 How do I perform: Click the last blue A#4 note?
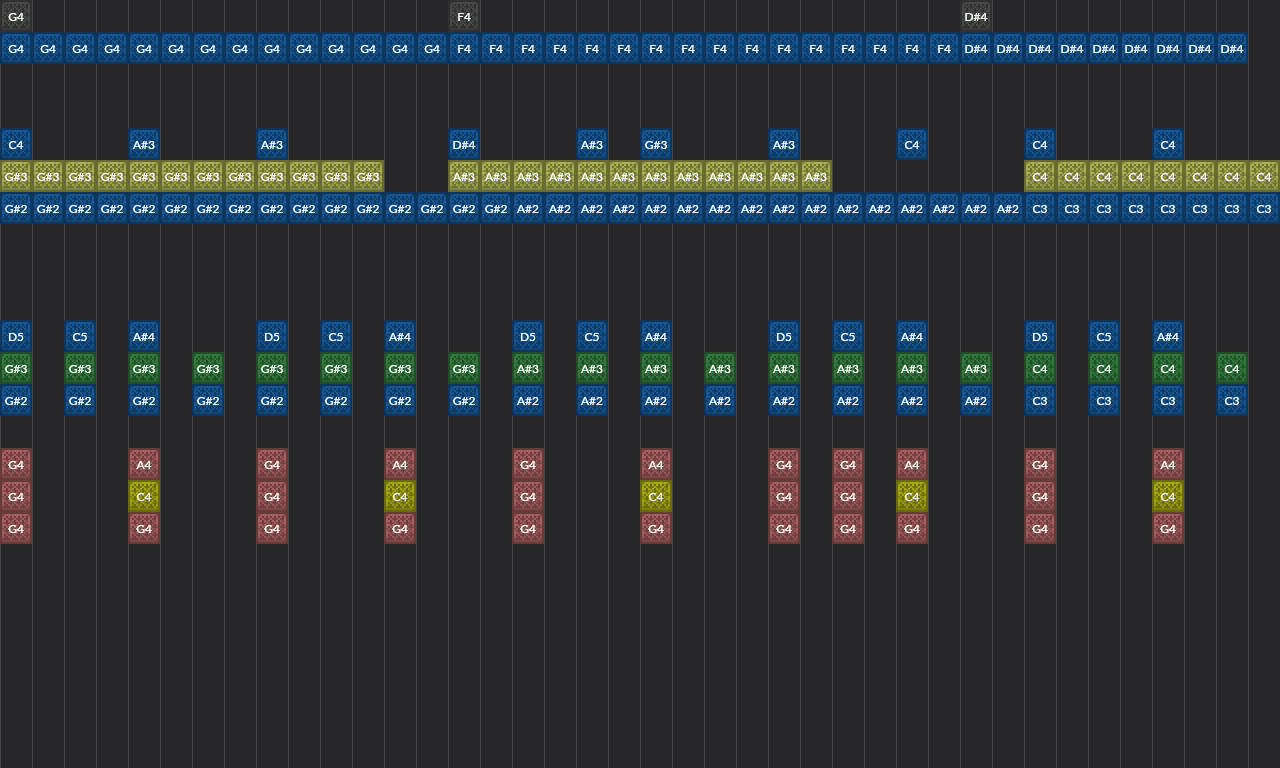point(1168,337)
